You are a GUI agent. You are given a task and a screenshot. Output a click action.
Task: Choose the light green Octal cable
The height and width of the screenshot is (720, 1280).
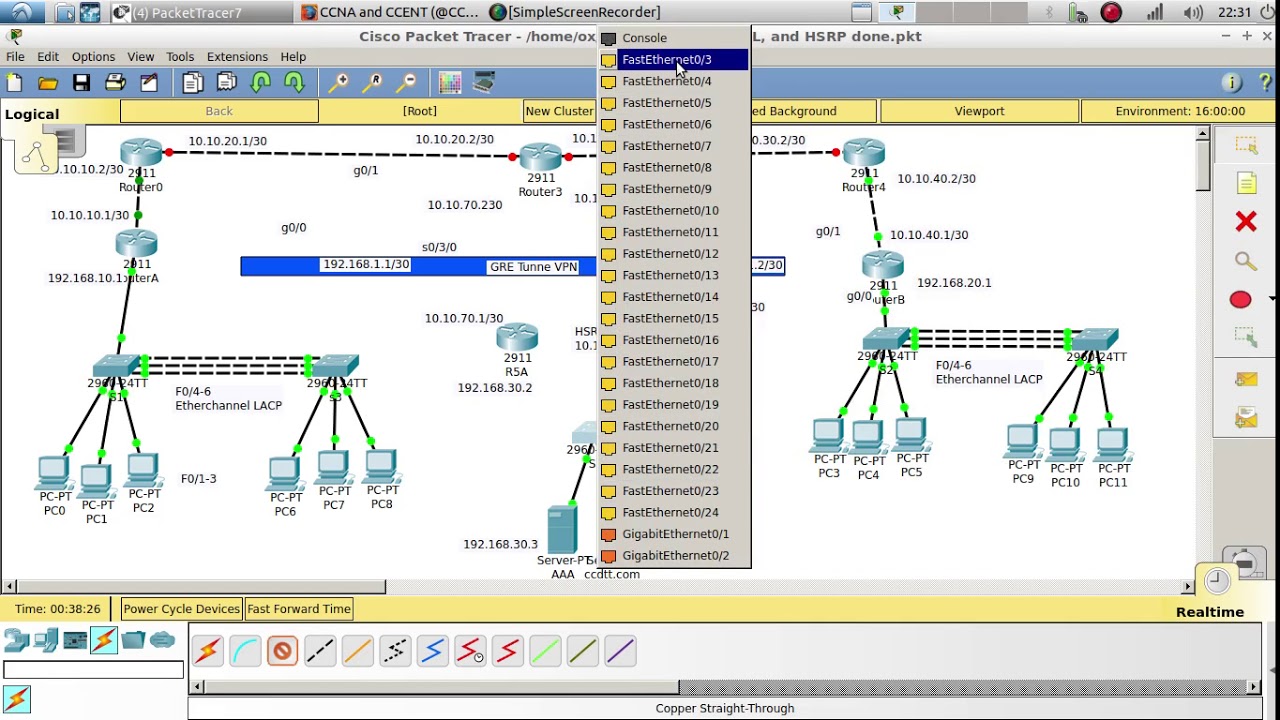coord(545,652)
